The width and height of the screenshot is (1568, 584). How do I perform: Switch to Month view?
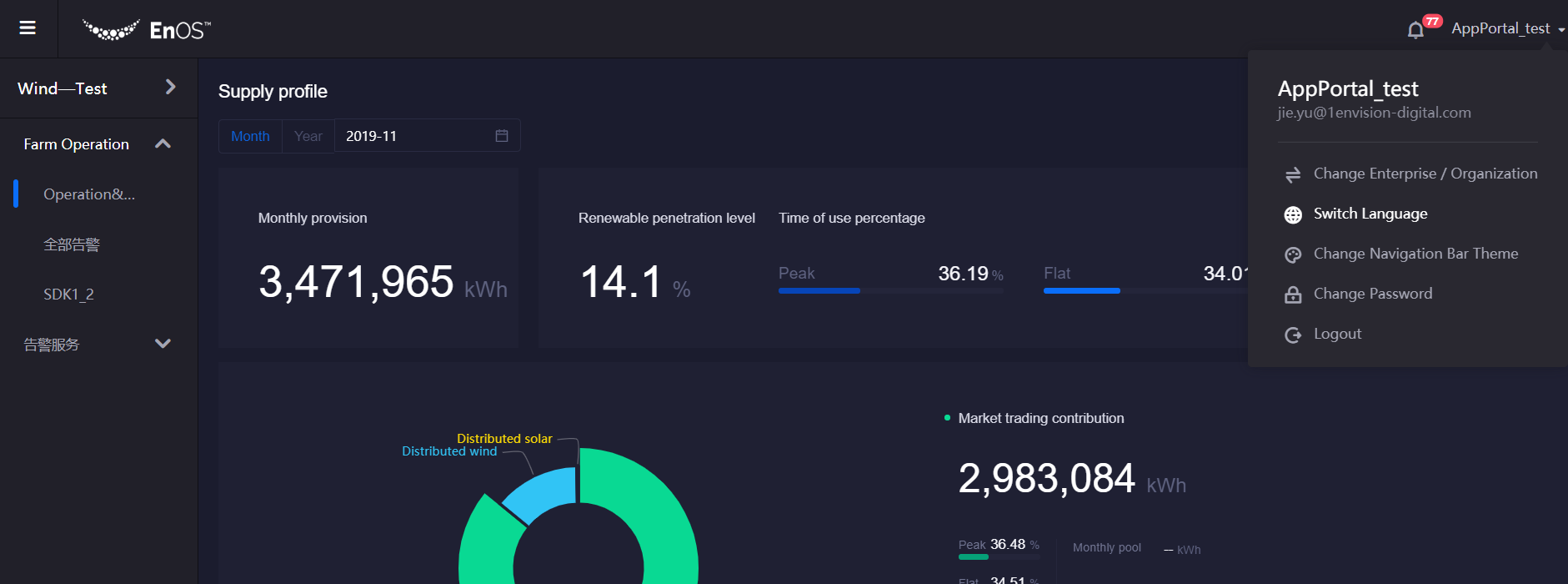(x=250, y=136)
